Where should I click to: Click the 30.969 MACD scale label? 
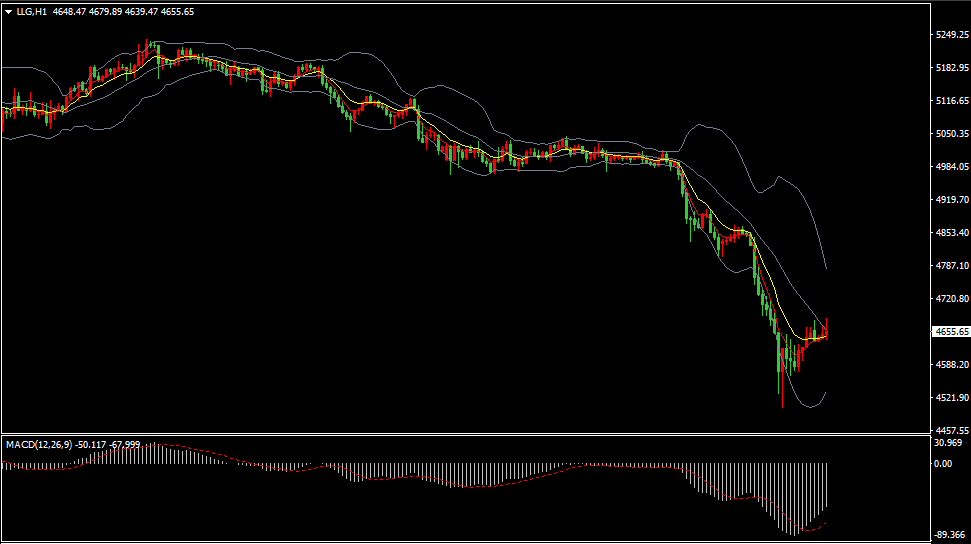(x=948, y=443)
